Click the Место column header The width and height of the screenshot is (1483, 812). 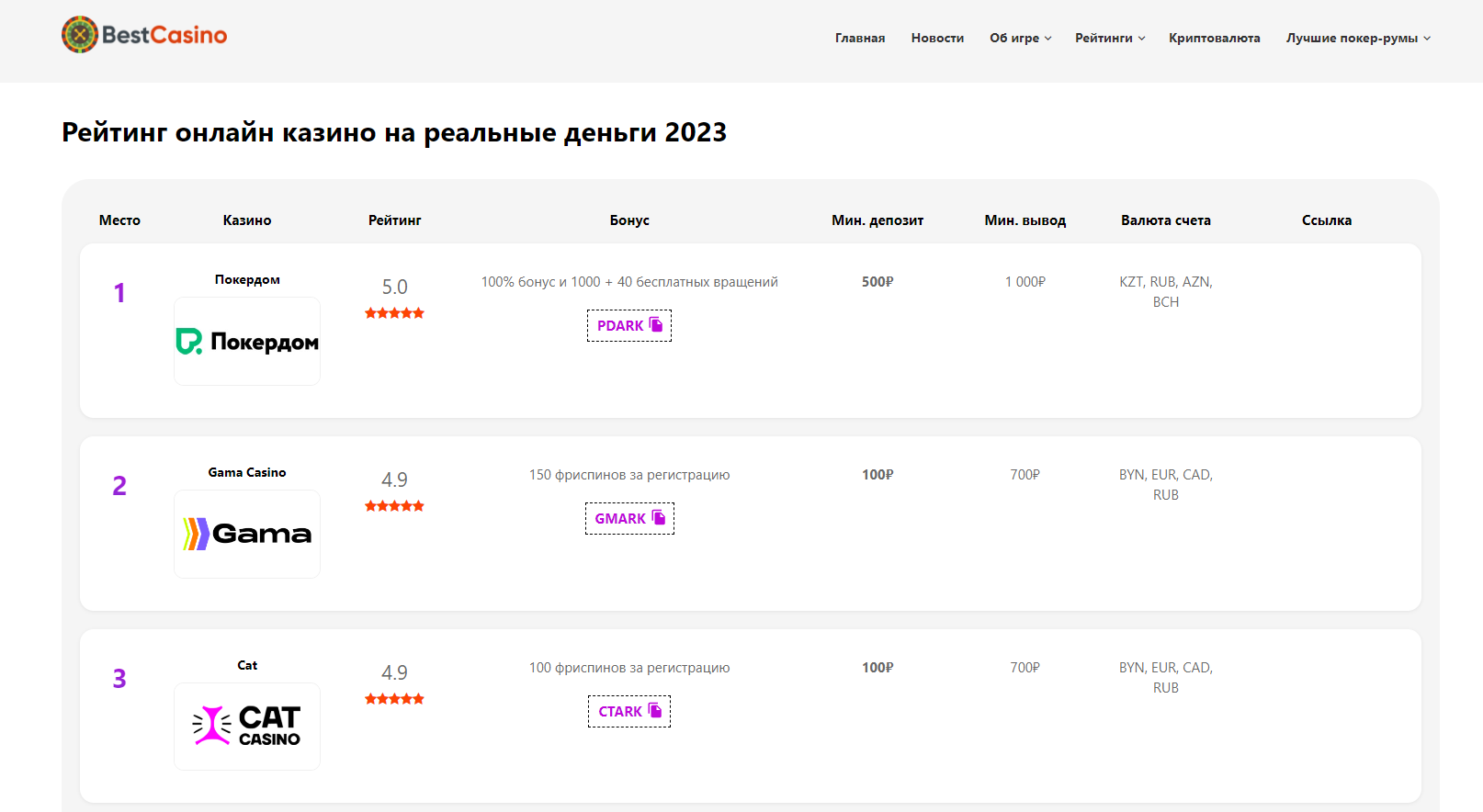(119, 220)
